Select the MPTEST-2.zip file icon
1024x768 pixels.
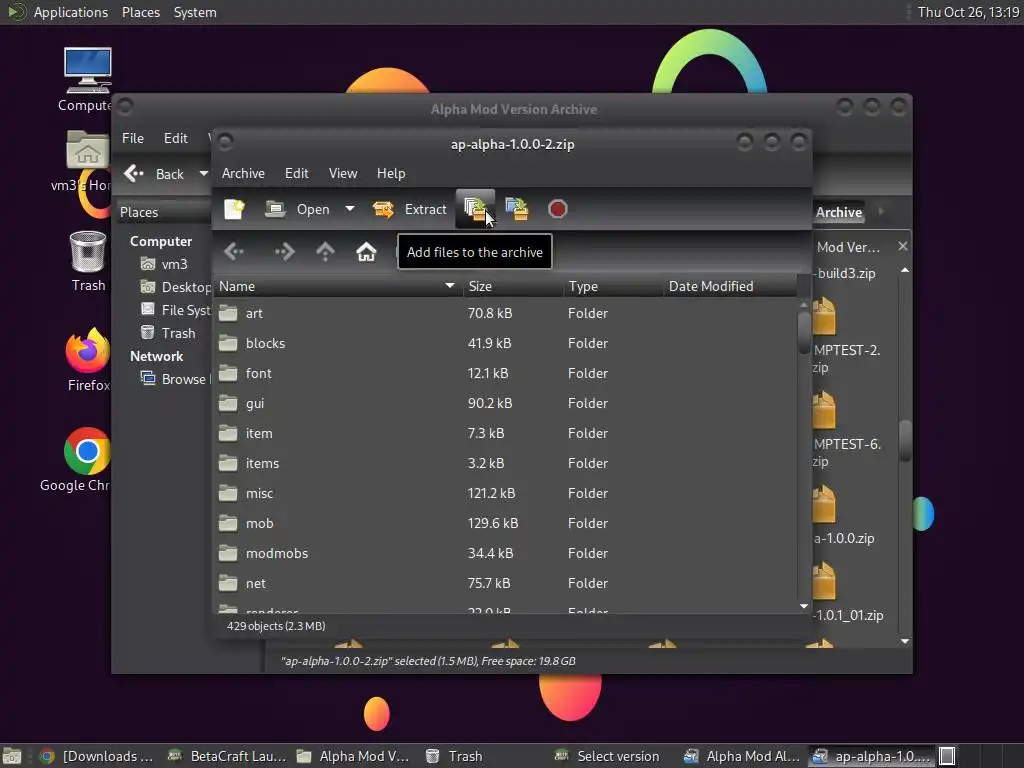[x=824, y=316]
